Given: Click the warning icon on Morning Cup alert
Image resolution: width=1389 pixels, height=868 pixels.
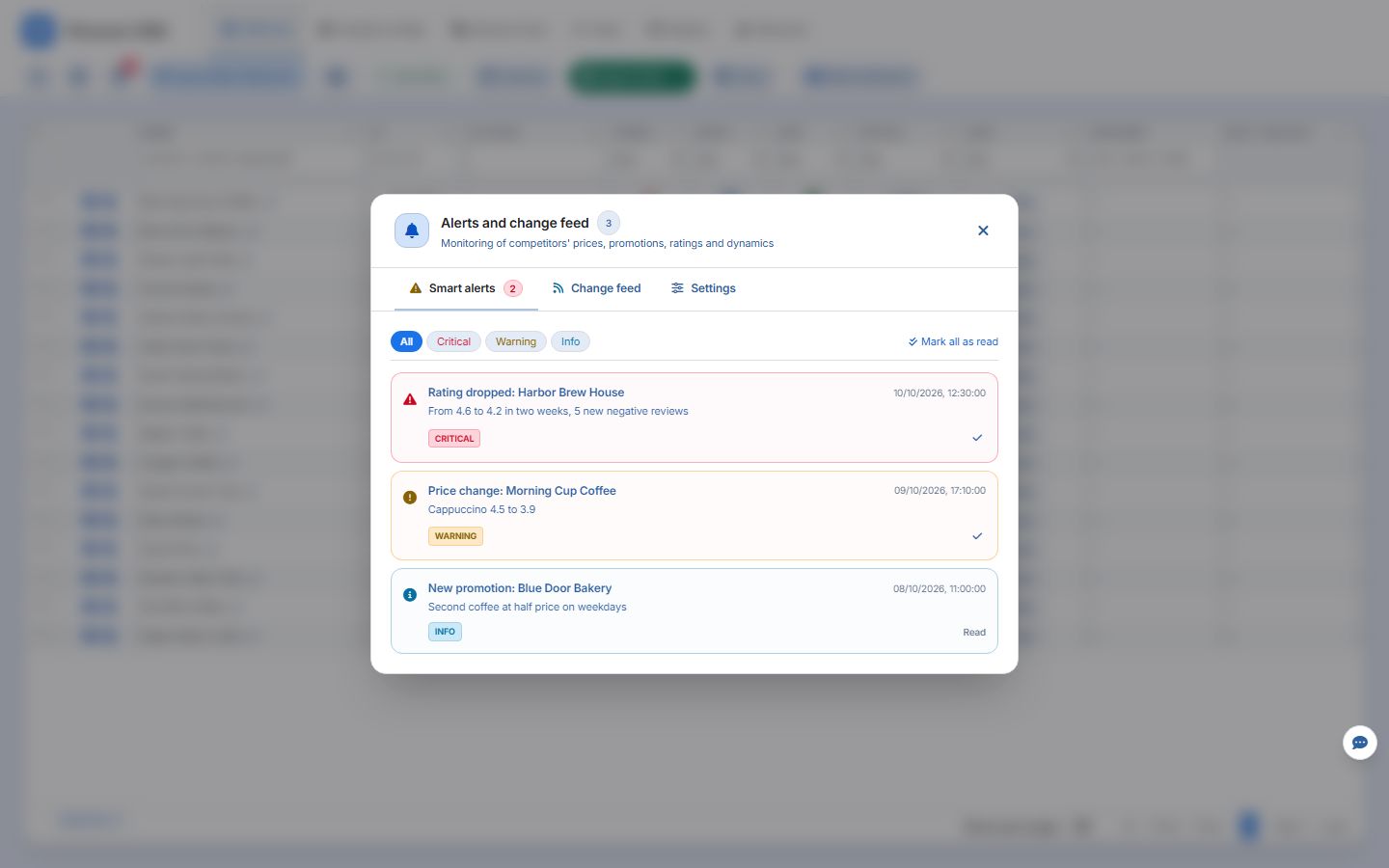Looking at the screenshot, I should (x=410, y=498).
